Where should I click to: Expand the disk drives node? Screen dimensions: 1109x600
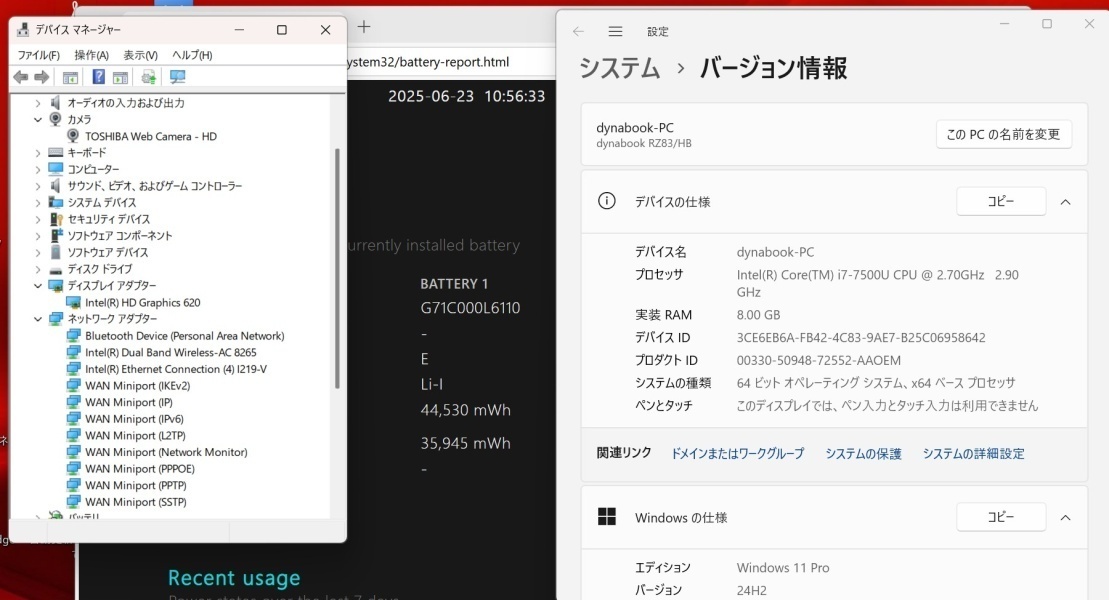(x=38, y=269)
